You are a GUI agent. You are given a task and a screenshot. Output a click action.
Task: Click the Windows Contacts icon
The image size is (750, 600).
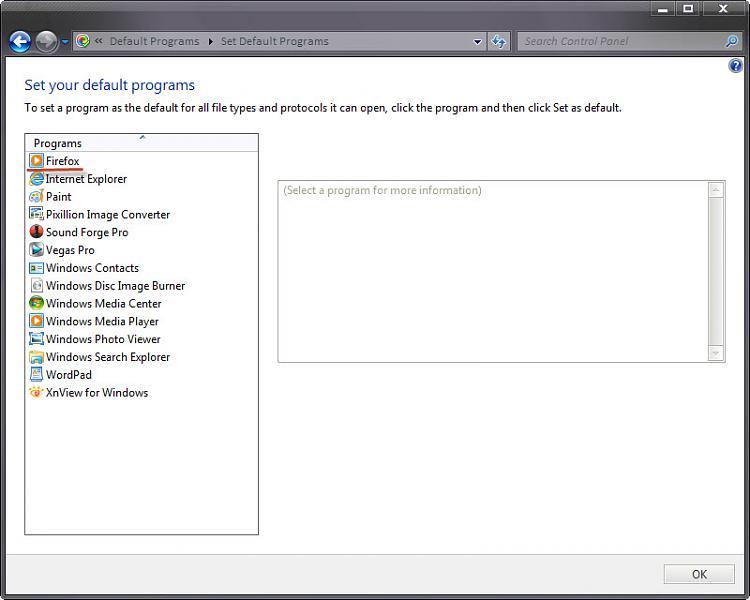36,268
